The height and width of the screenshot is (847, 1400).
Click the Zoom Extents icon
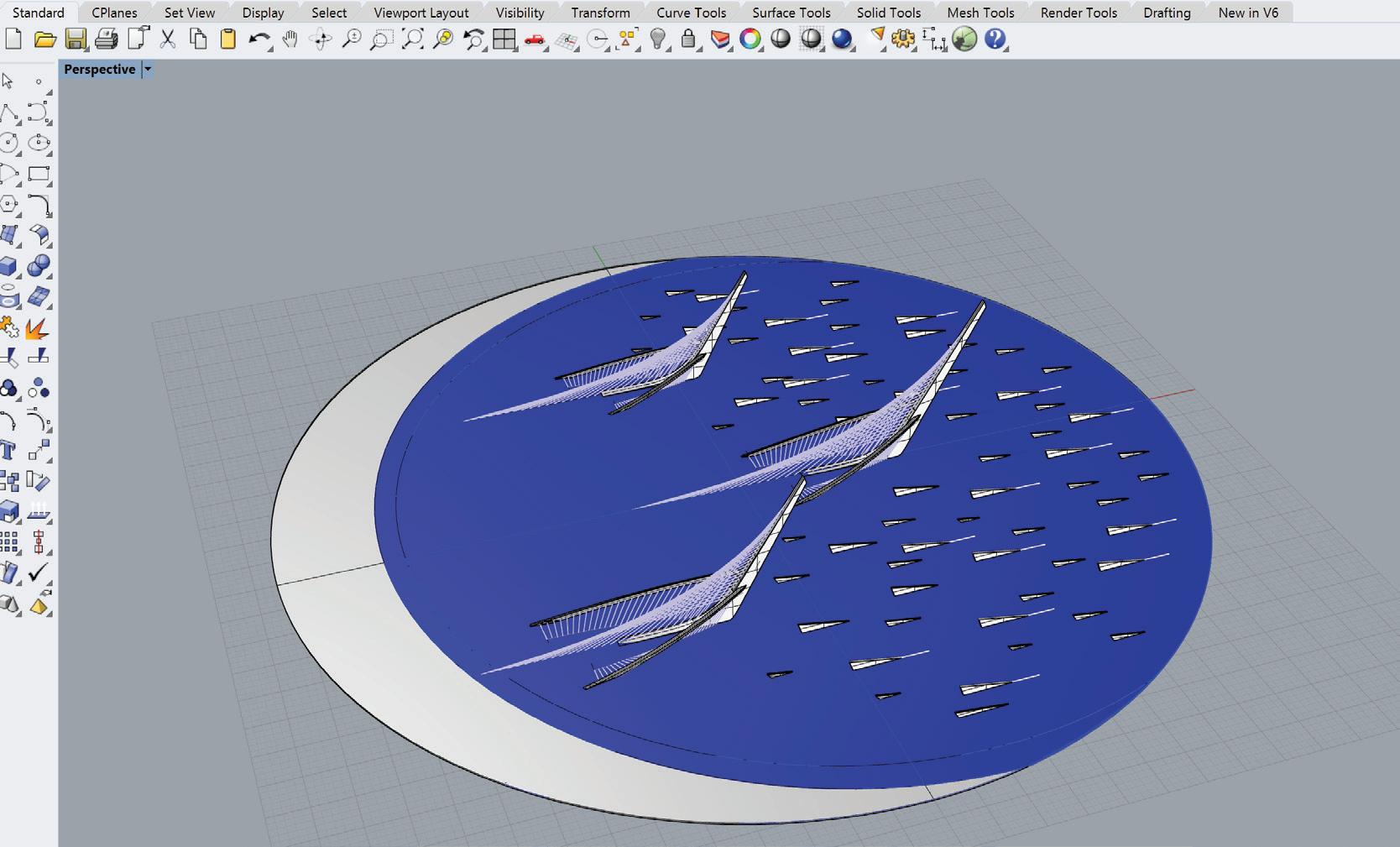pyautogui.click(x=412, y=39)
